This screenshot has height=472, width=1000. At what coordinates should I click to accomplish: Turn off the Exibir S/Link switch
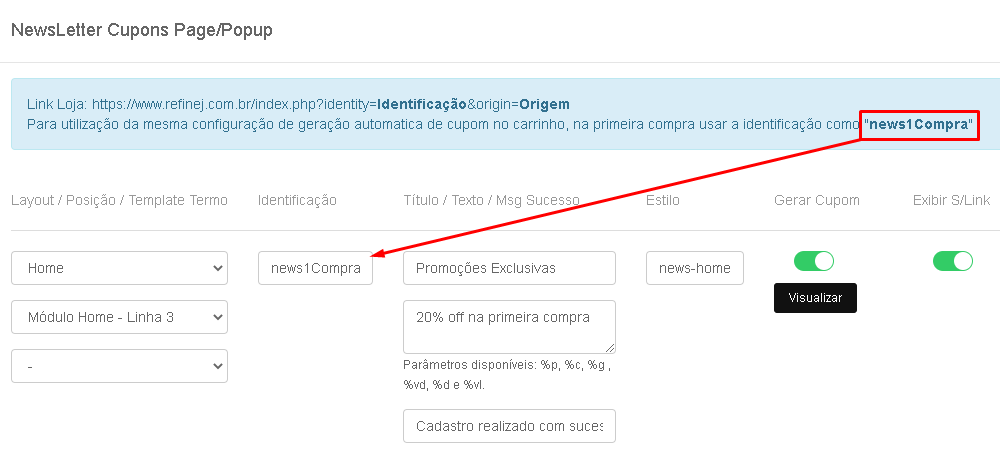coord(953,261)
